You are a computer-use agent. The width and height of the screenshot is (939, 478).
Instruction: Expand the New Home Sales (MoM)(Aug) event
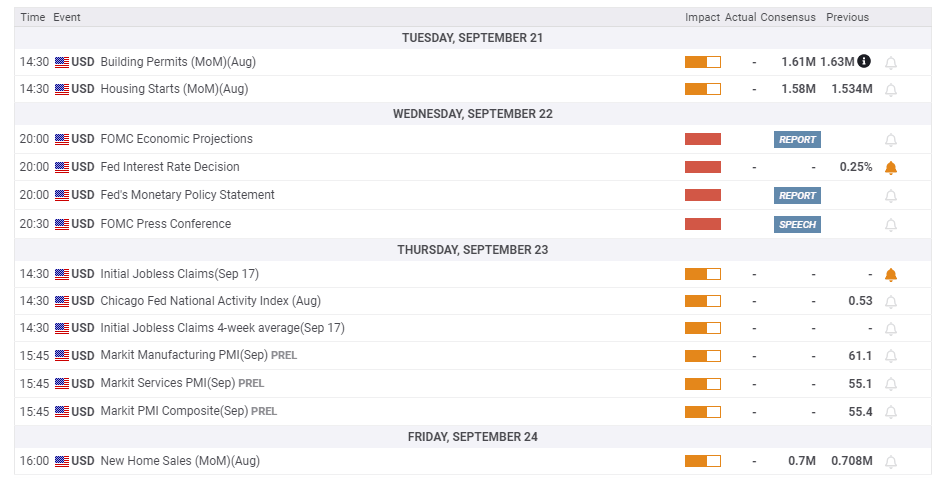click(180, 461)
